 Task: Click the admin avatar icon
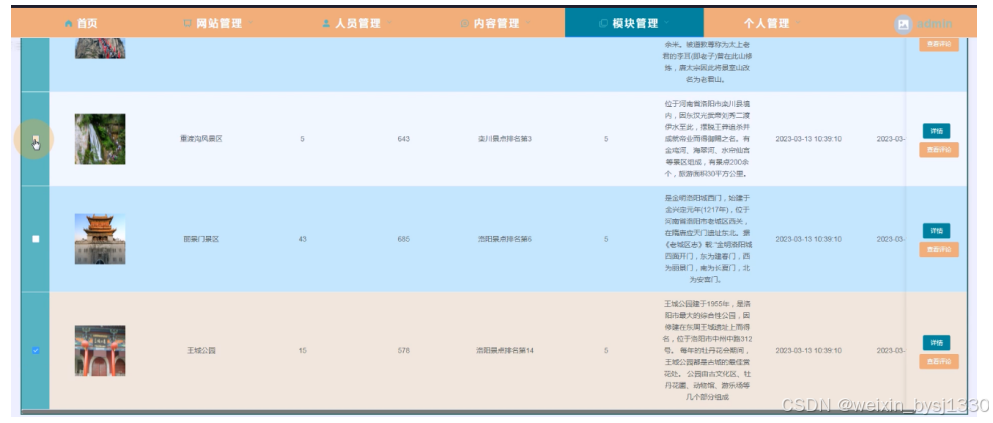[x=903, y=24]
